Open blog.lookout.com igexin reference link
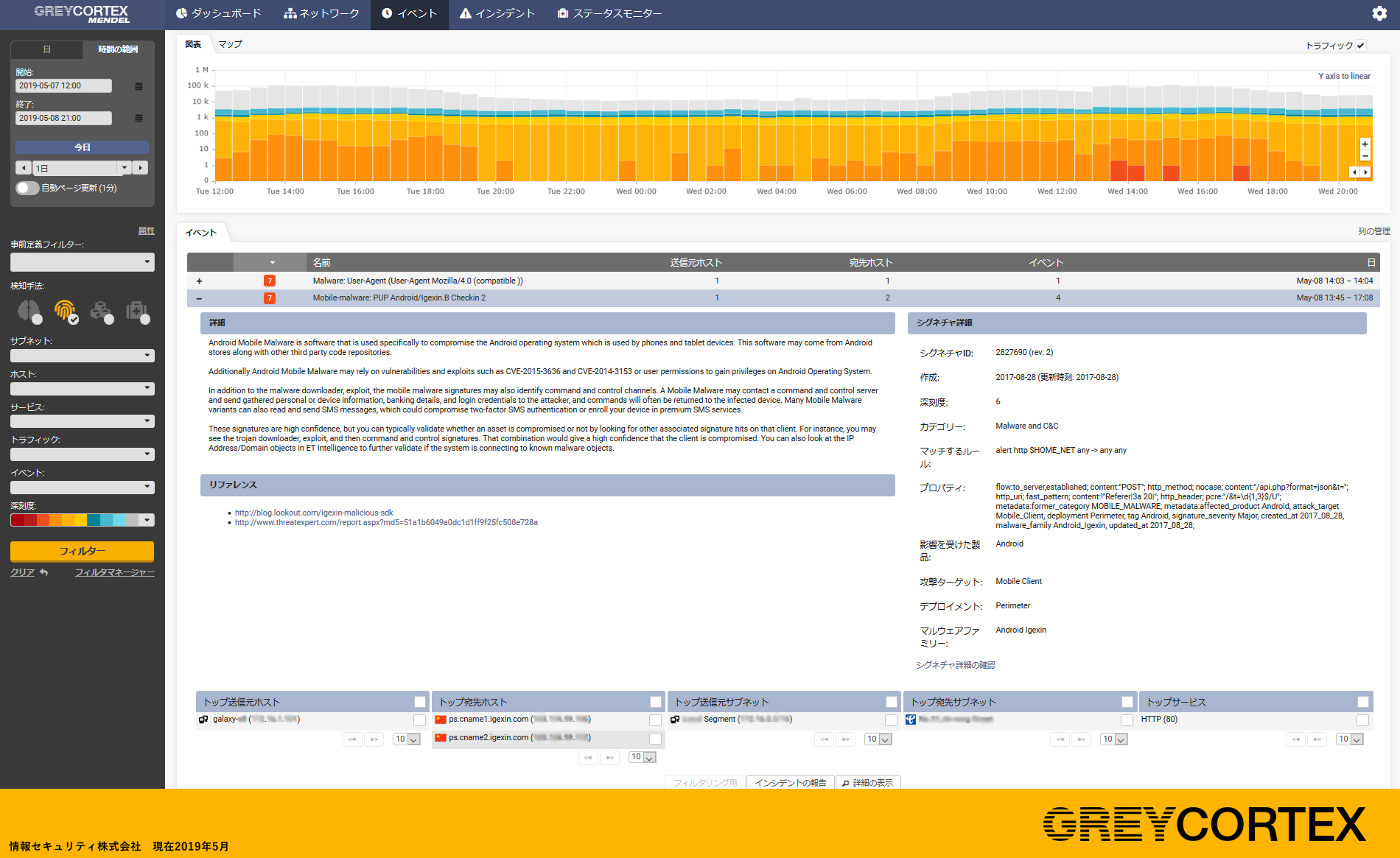The width and height of the screenshot is (1400, 858). point(314,513)
